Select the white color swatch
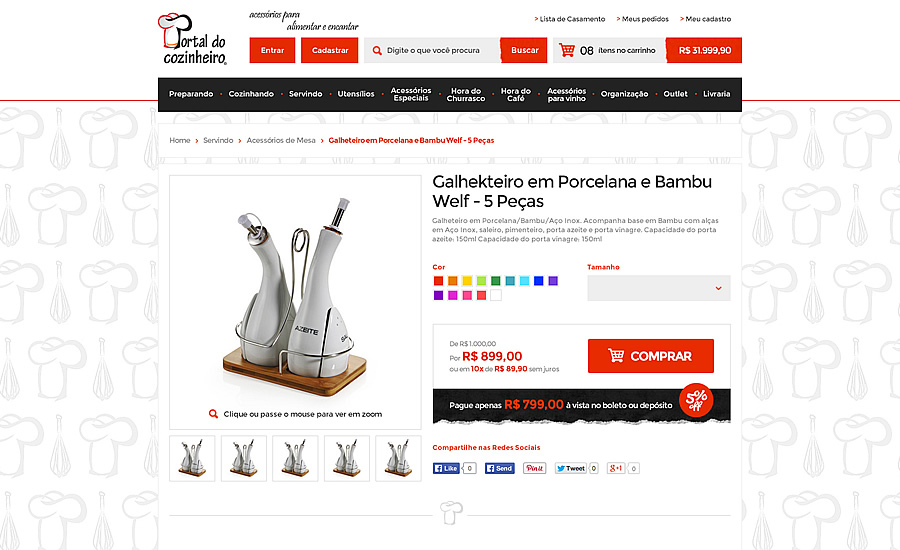The width and height of the screenshot is (900, 550). [x=496, y=295]
